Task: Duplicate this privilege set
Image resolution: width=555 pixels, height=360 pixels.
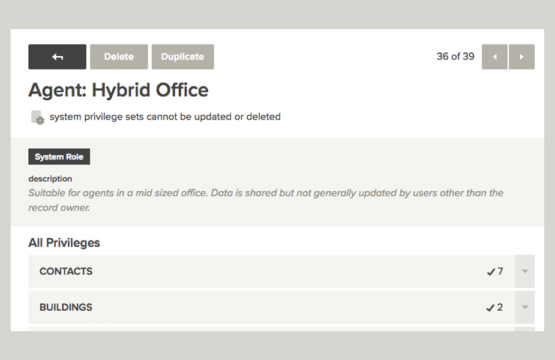Action: [183, 57]
